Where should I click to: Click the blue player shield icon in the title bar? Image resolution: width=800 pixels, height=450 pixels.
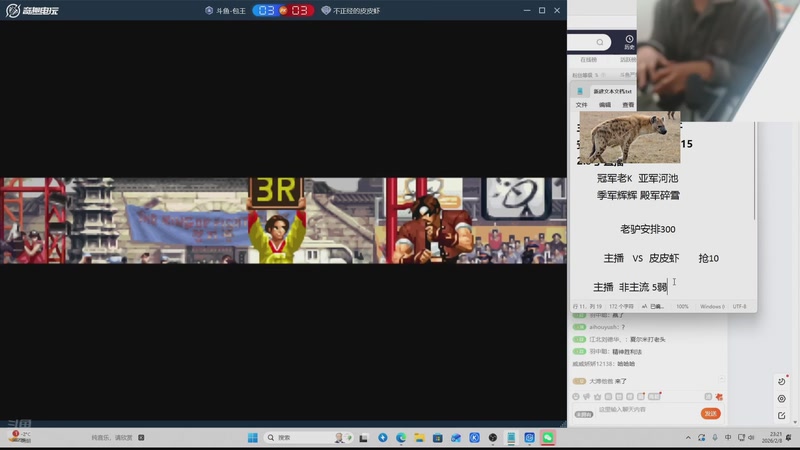click(209, 10)
